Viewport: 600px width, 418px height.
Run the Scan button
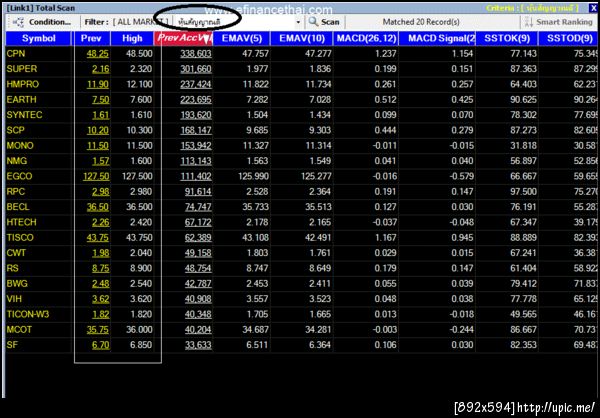(324, 22)
